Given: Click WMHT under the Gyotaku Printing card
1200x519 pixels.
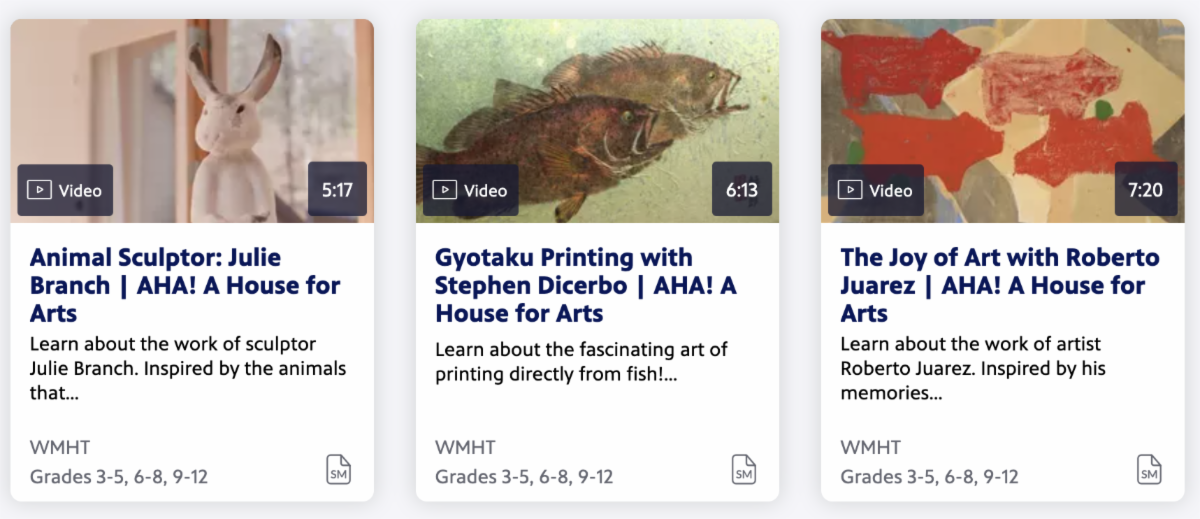Looking at the screenshot, I should pyautogui.click(x=465, y=447).
